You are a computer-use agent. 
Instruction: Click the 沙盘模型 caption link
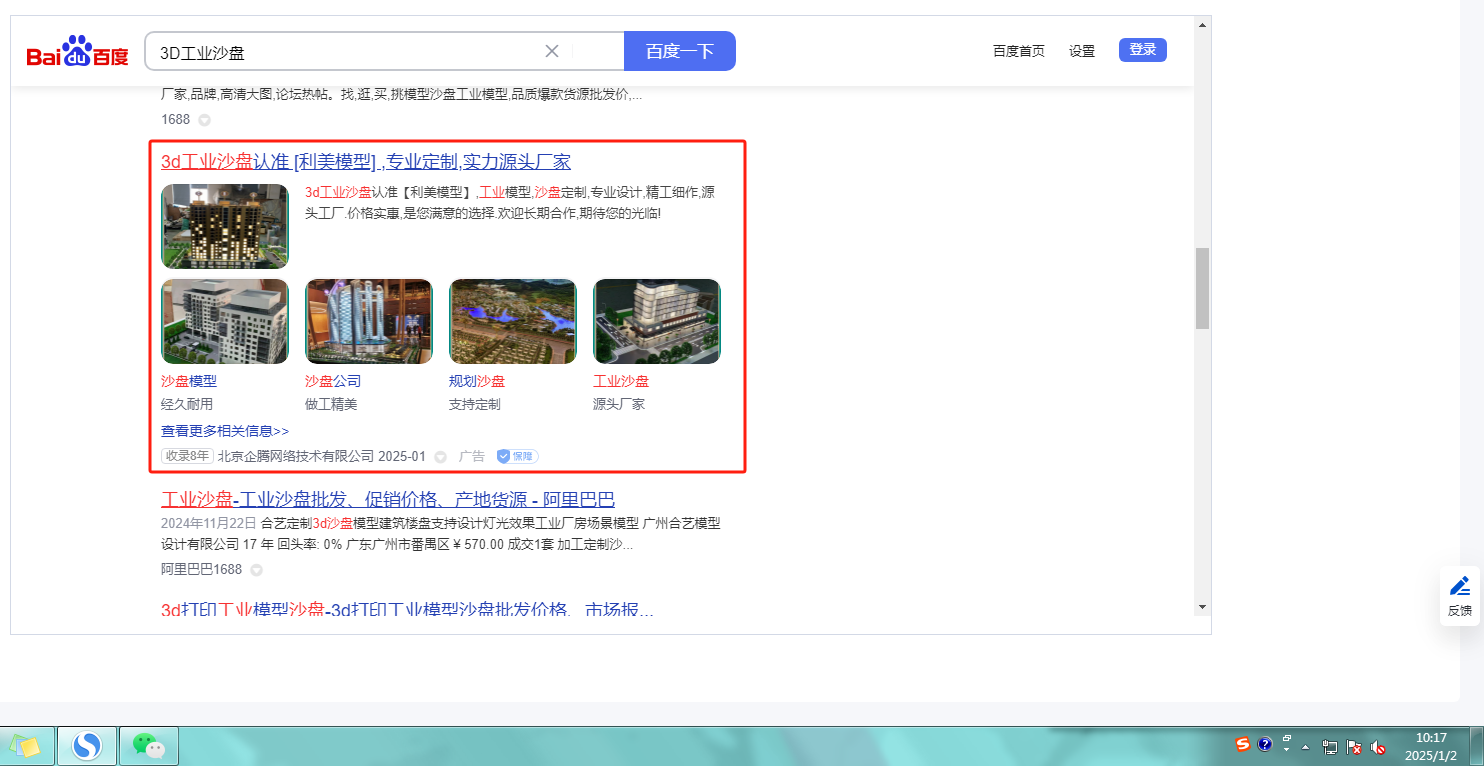[x=189, y=381]
